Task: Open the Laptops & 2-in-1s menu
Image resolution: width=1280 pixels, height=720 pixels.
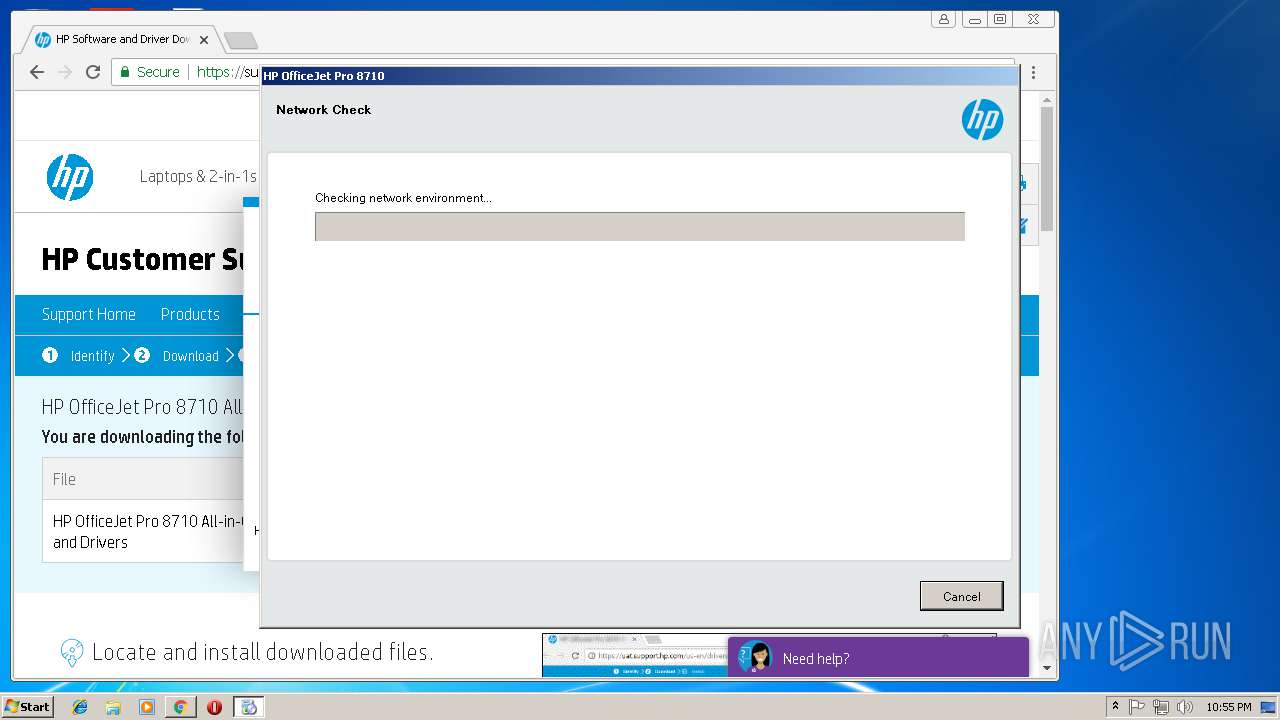Action: (x=198, y=177)
